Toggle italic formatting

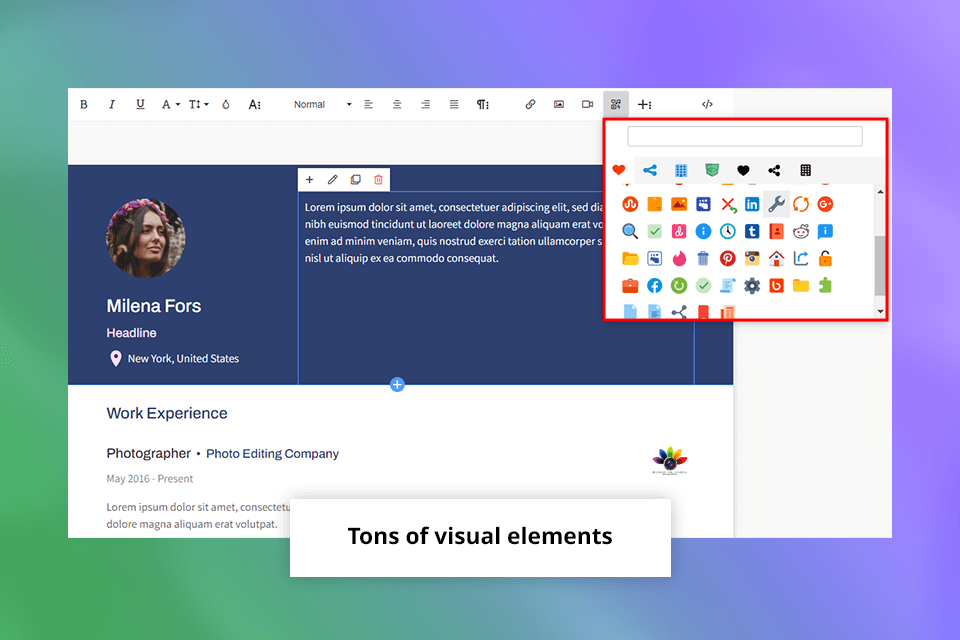click(x=111, y=104)
